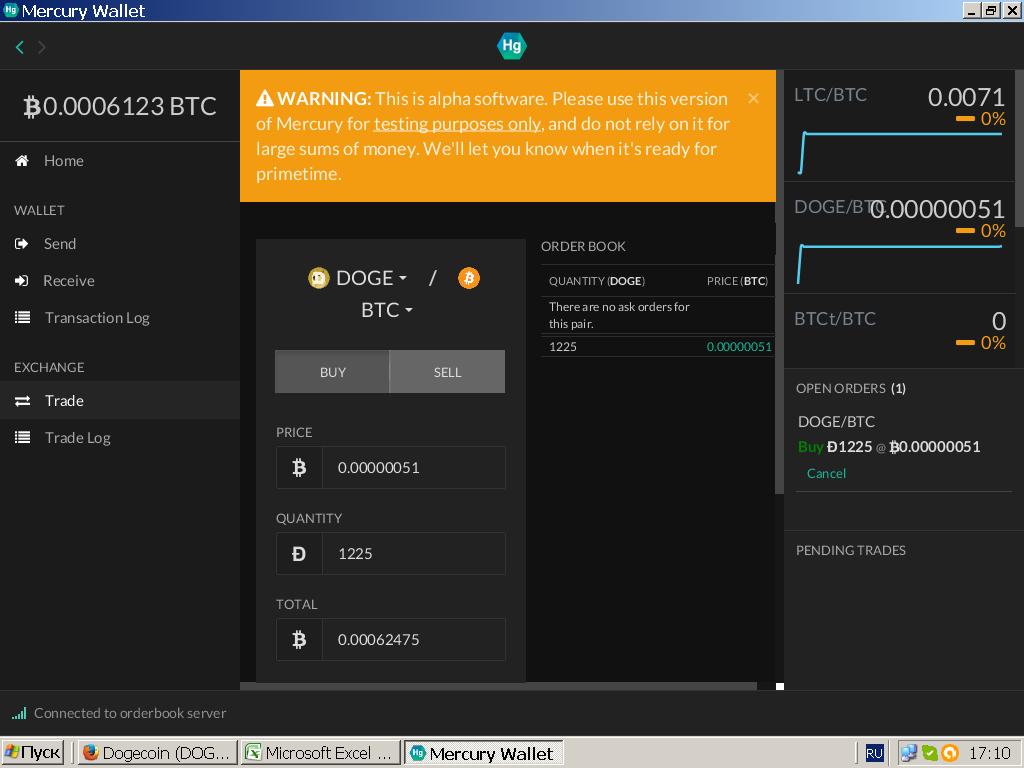
Task: Click the wallet balance 0.0006123 BTC
Action: [120, 106]
